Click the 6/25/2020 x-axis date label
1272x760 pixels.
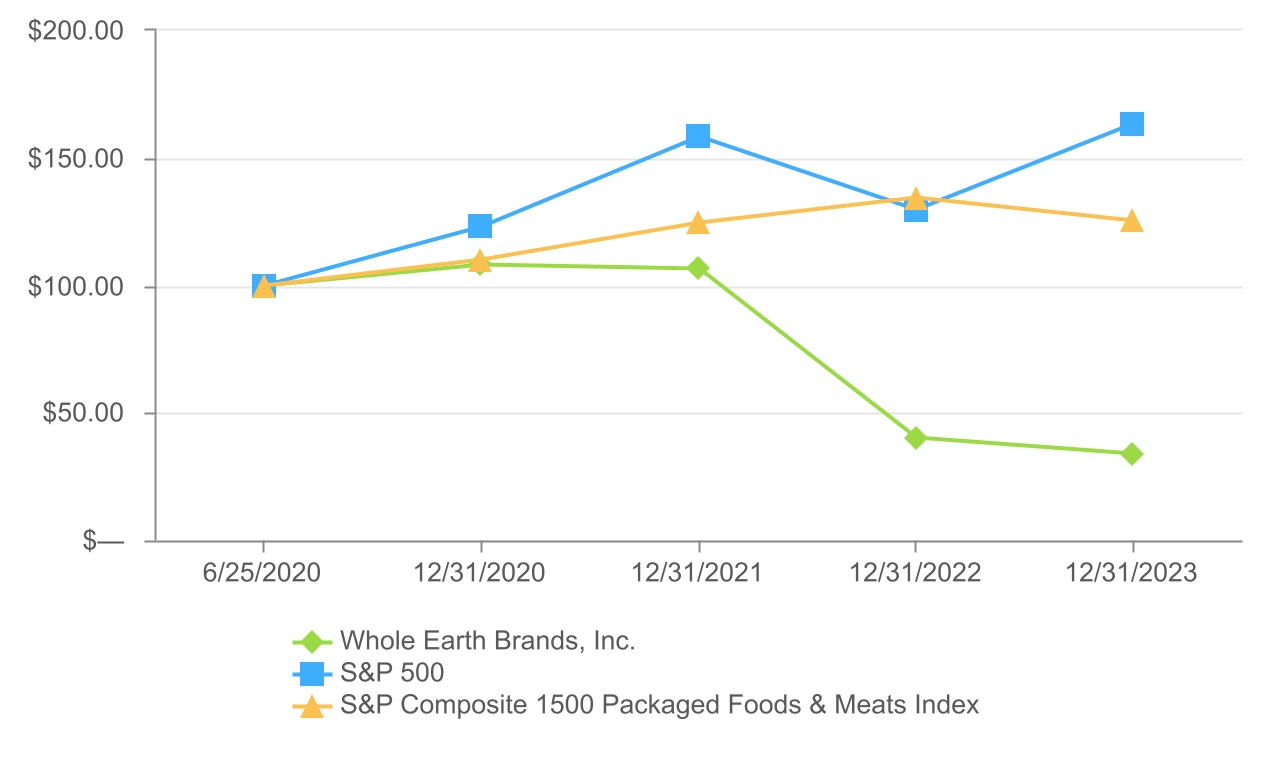click(x=264, y=573)
